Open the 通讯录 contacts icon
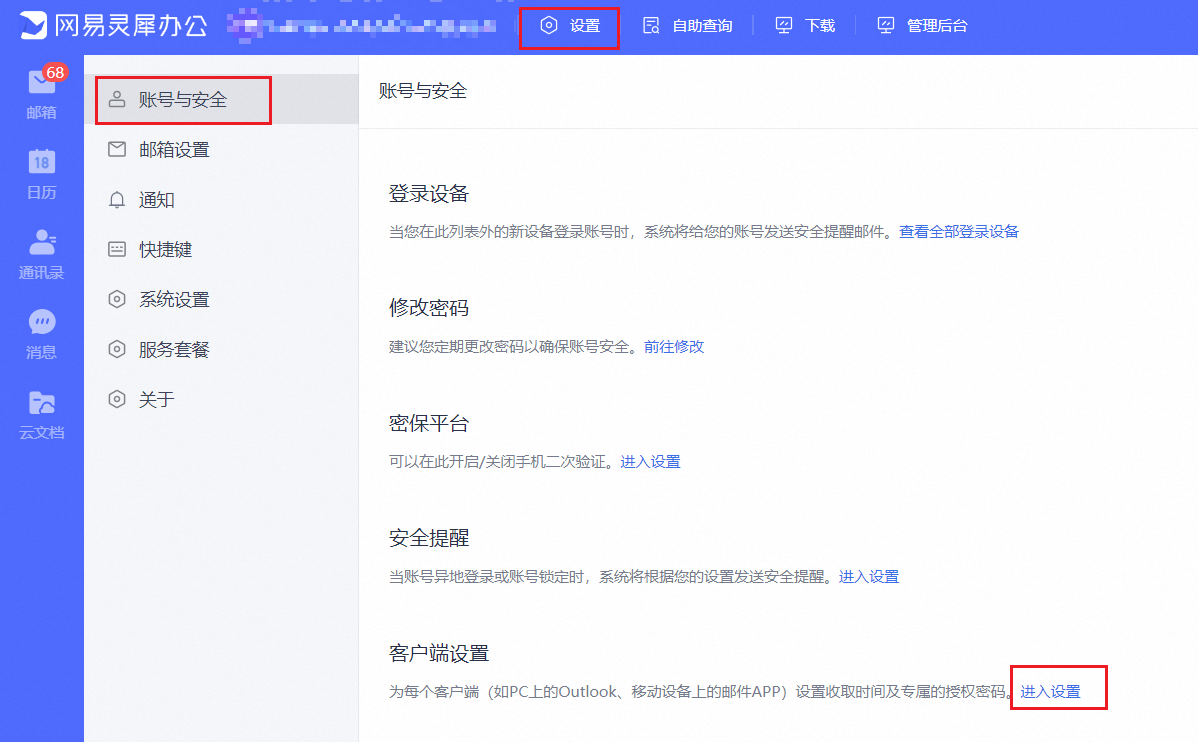The height and width of the screenshot is (742, 1198). click(x=42, y=242)
